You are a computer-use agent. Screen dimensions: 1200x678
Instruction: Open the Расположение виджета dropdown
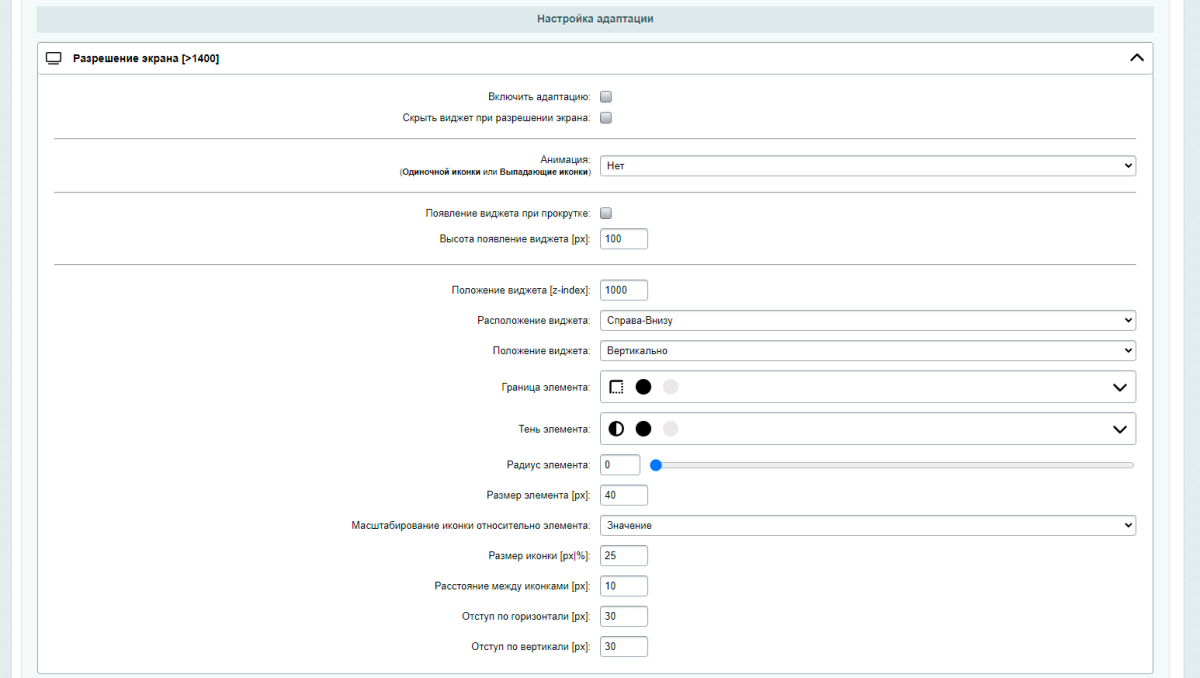click(867, 321)
